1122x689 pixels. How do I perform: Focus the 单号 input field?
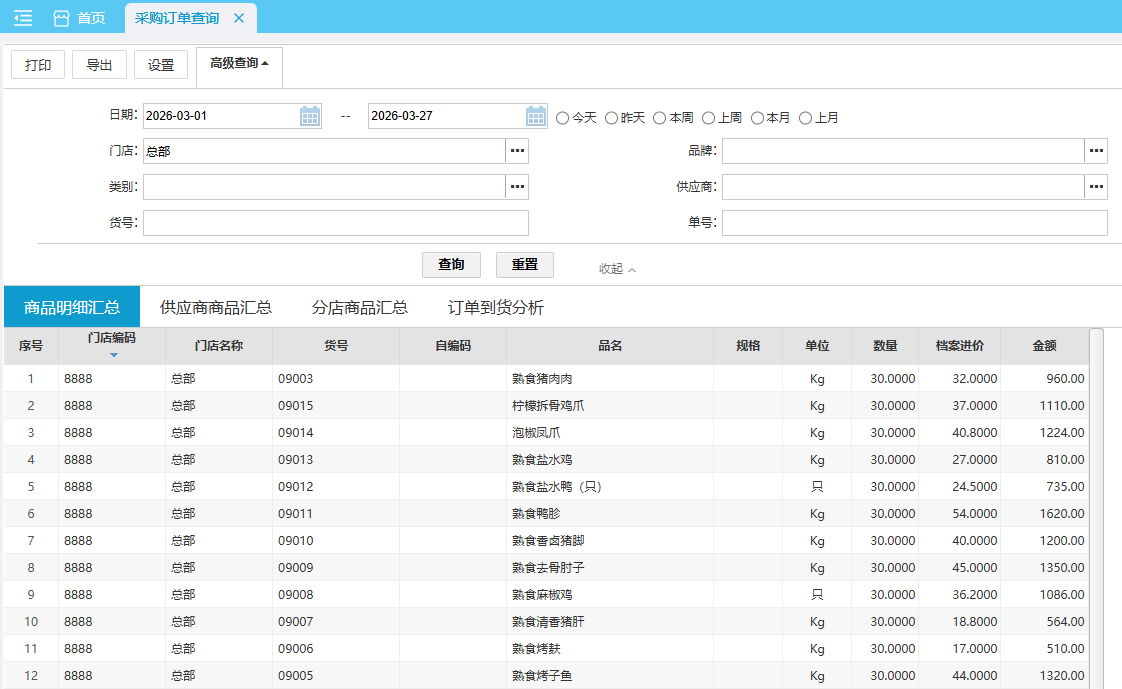pyautogui.click(x=914, y=223)
